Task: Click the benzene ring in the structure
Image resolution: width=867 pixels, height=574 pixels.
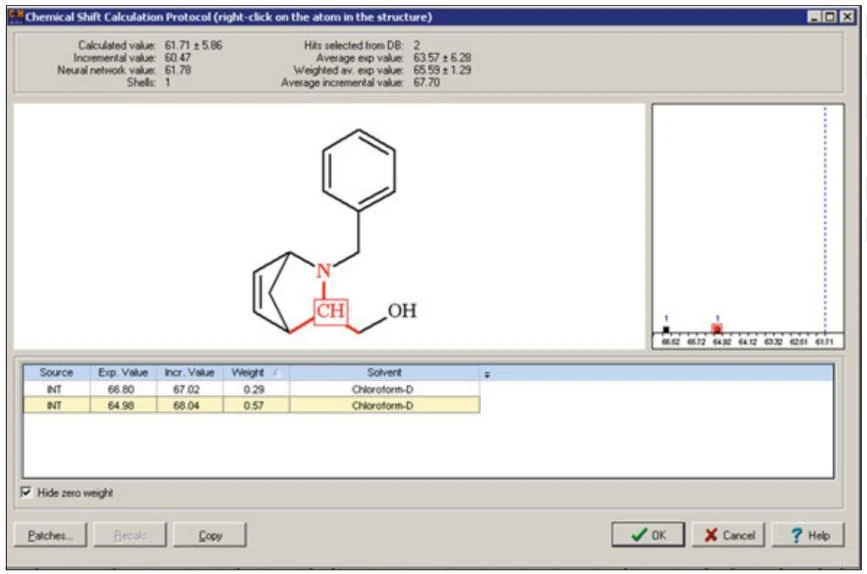Action: click(x=359, y=170)
